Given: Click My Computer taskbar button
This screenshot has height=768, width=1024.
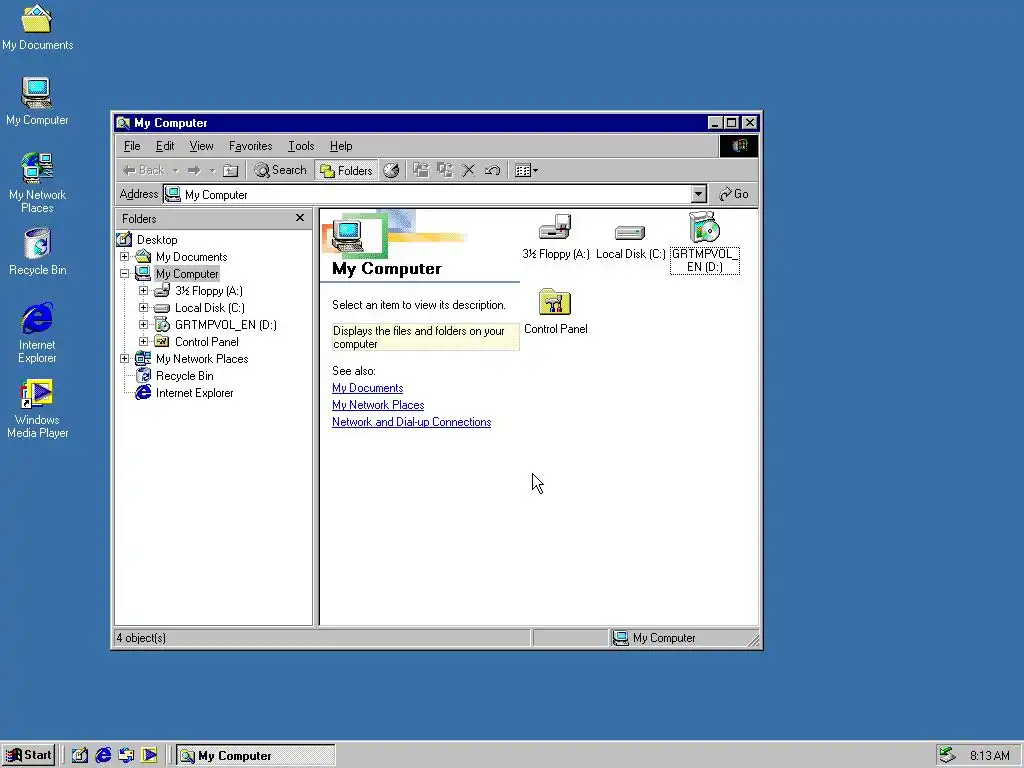Looking at the screenshot, I should [x=255, y=756].
